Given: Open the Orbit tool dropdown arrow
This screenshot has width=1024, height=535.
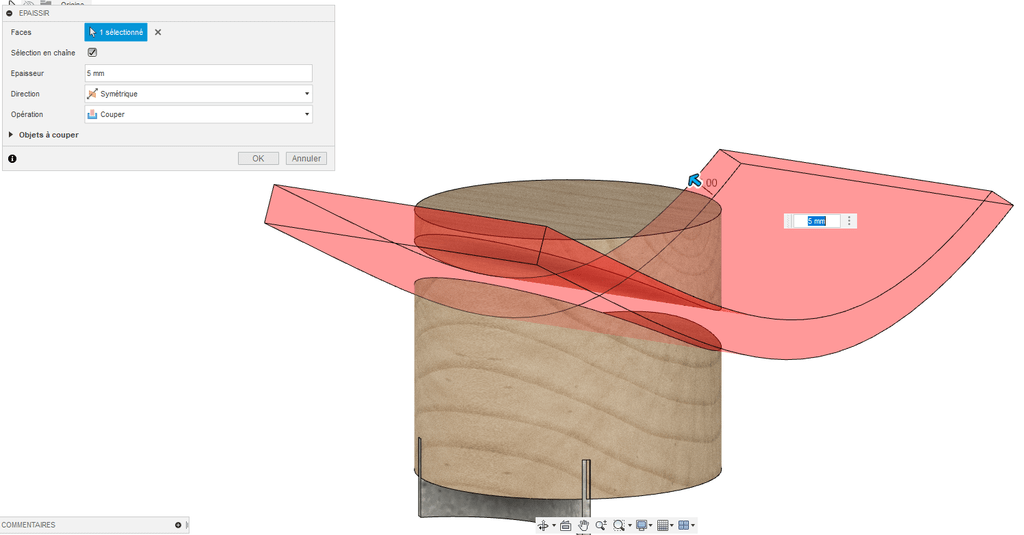Looking at the screenshot, I should pos(554,525).
